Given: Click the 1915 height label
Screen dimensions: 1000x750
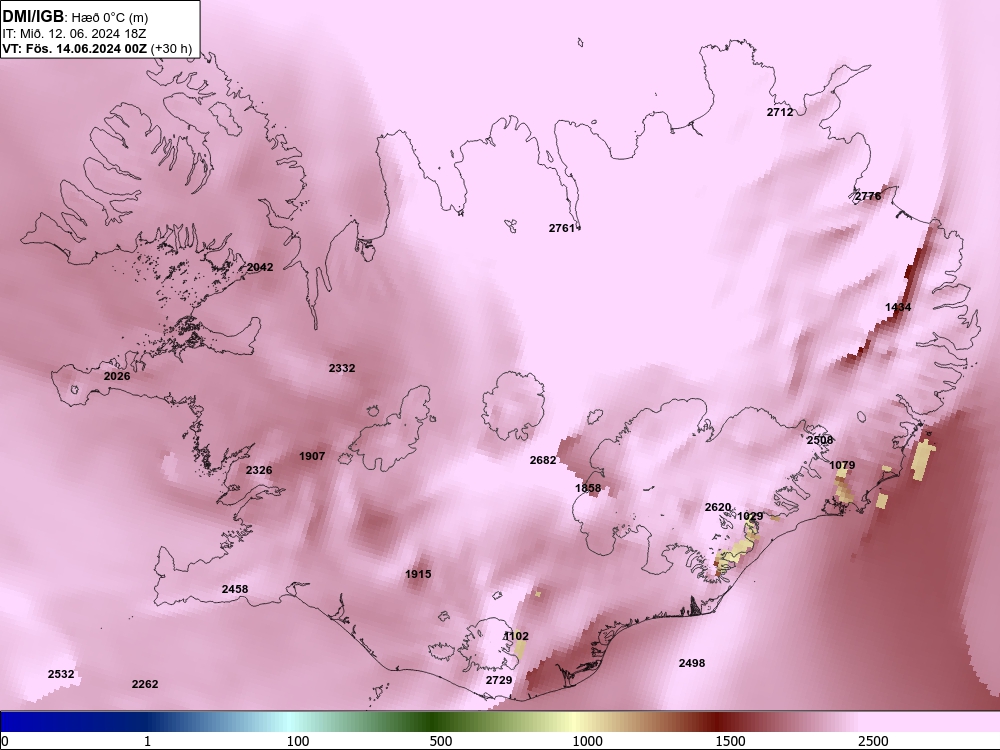Looking at the screenshot, I should point(418,575).
